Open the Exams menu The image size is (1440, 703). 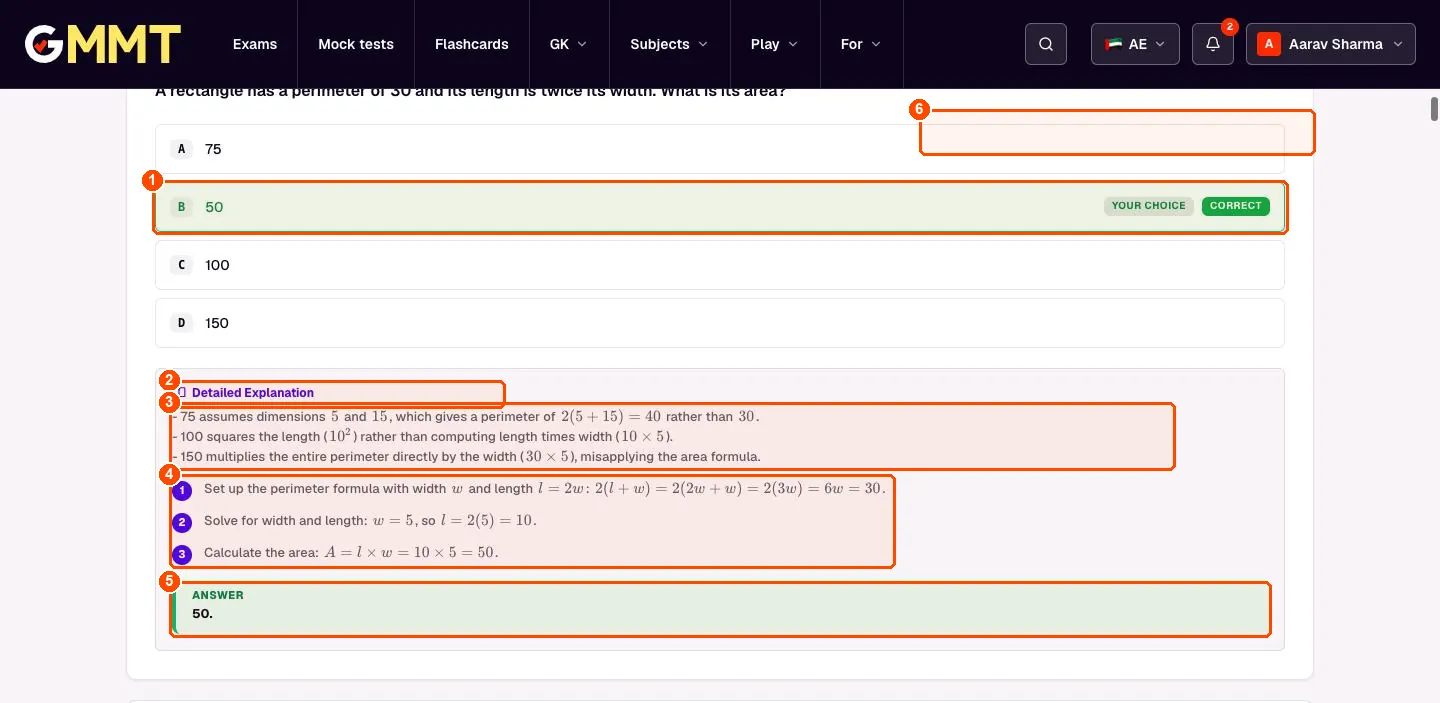(x=255, y=44)
